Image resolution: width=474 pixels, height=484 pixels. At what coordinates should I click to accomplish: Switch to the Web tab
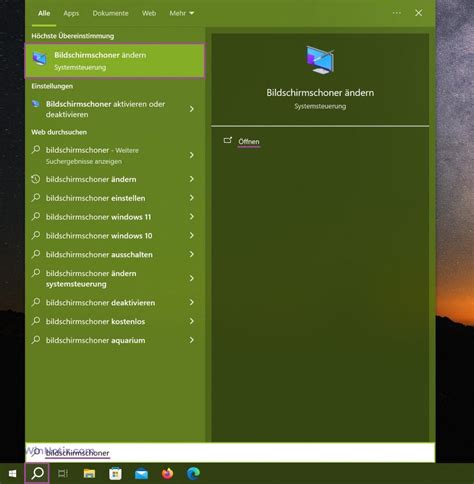(149, 13)
